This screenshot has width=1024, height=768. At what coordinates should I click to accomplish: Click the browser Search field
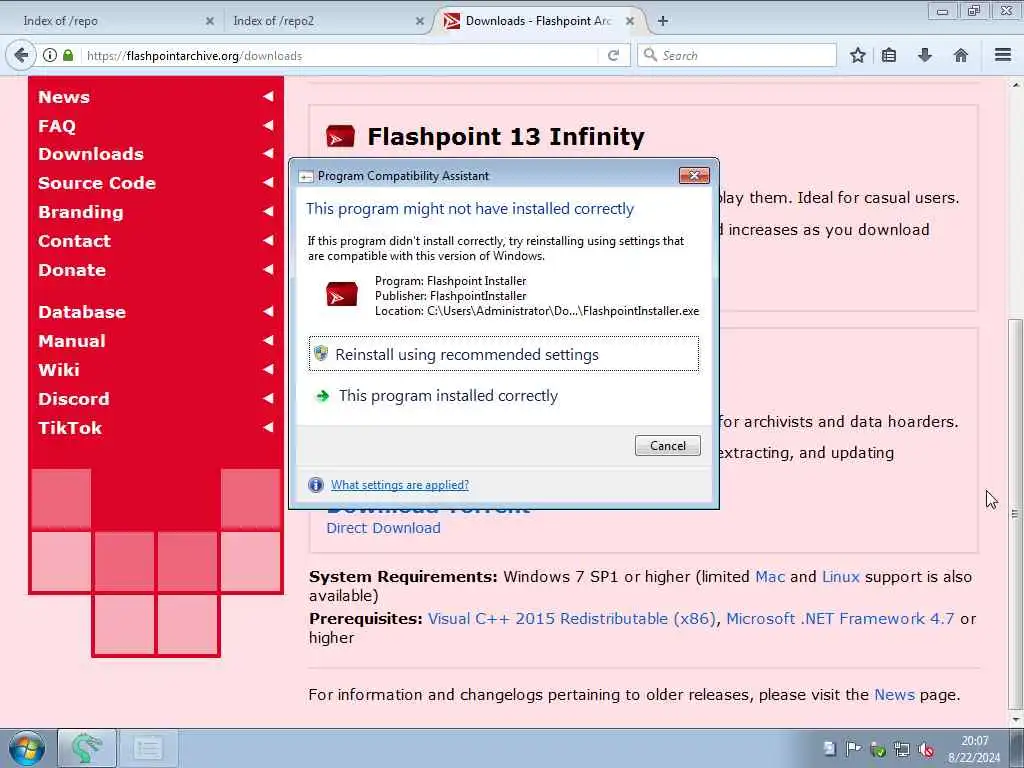(737, 56)
